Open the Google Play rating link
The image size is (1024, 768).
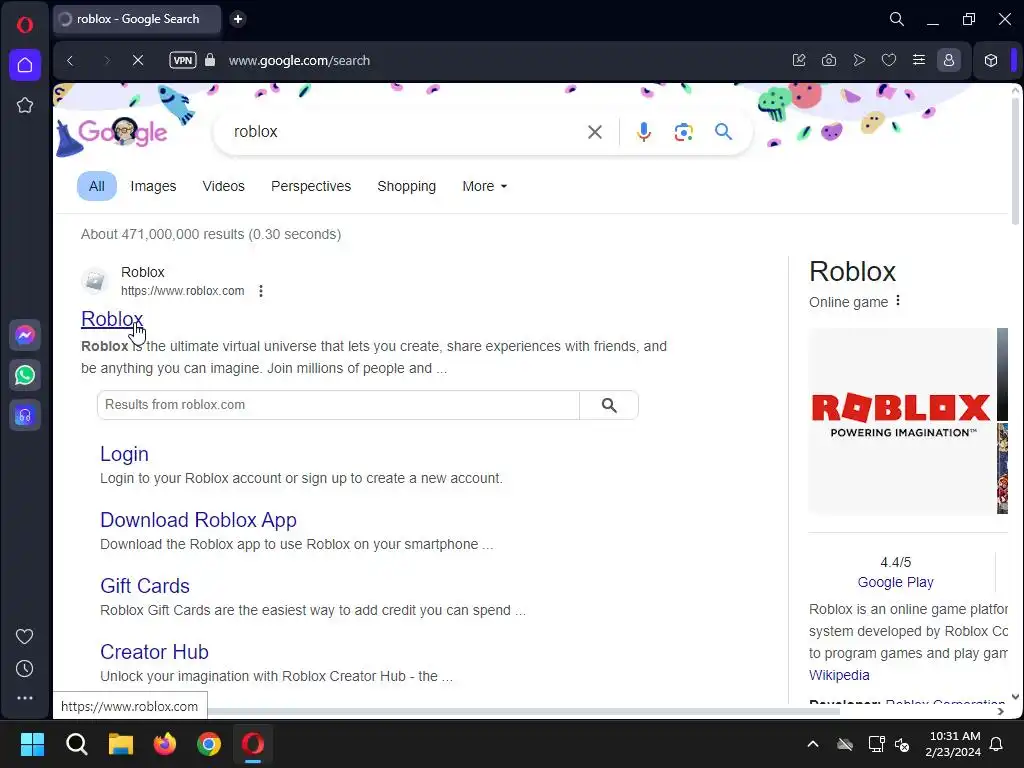point(895,582)
